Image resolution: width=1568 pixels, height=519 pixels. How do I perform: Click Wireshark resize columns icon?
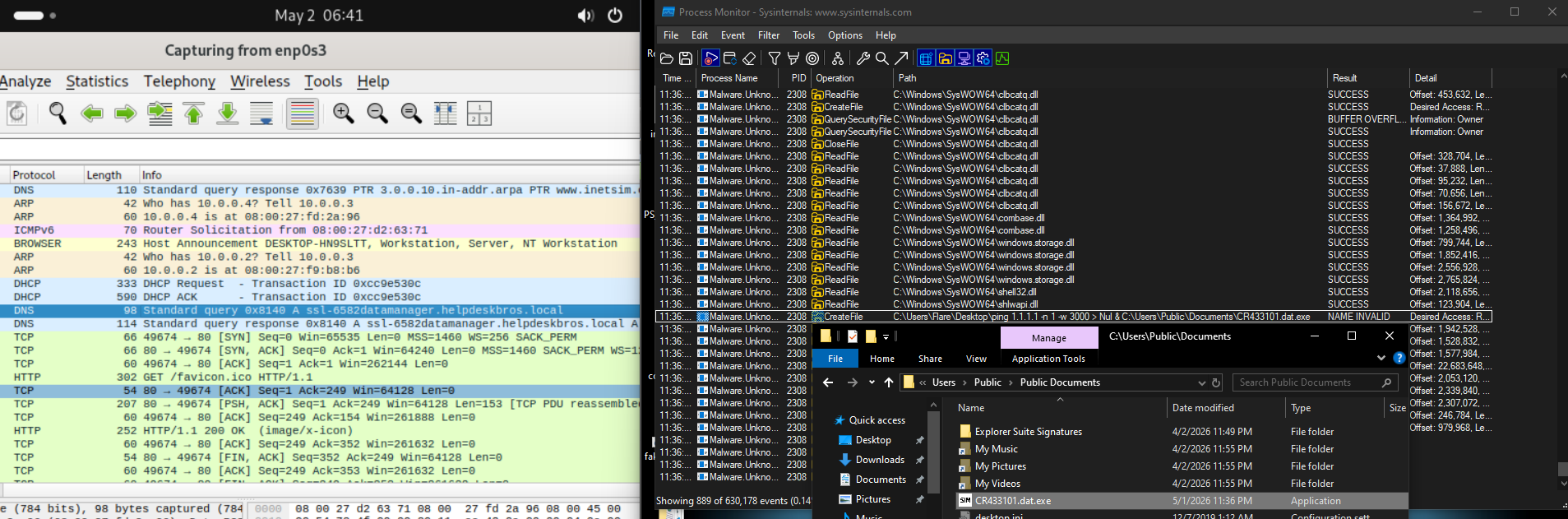[x=445, y=113]
